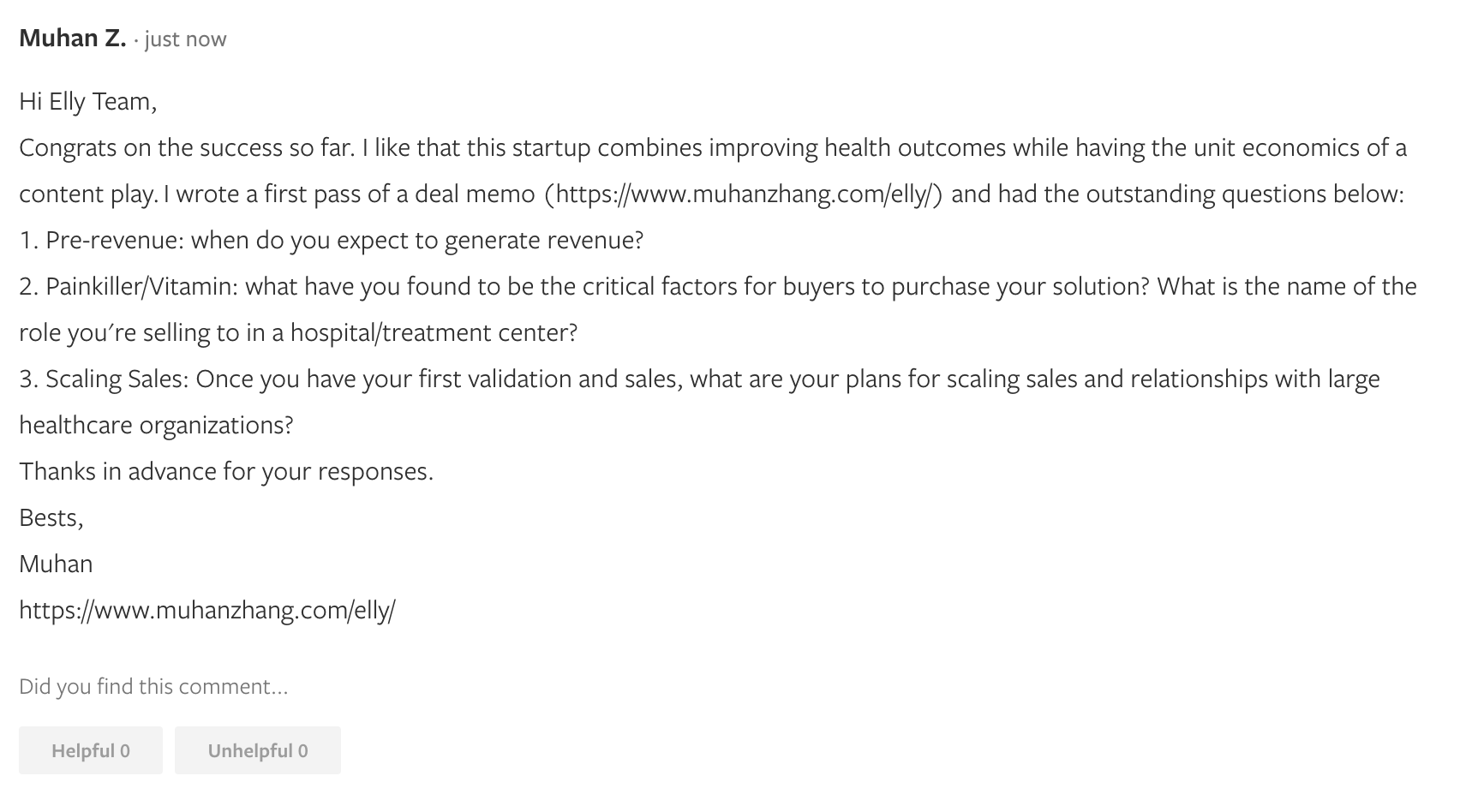Click the '3. Scaling Sales' question heading
The image size is (1472, 812).
pyautogui.click(x=104, y=379)
